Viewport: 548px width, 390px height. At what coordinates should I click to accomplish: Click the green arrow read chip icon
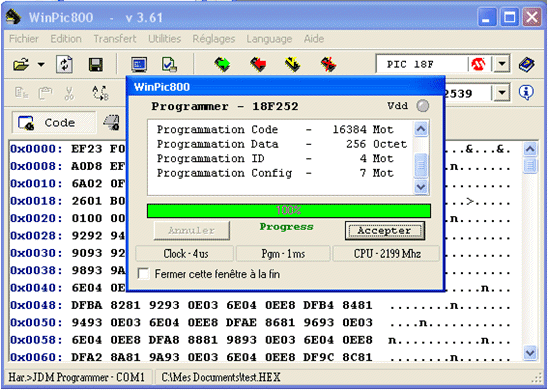(x=222, y=65)
